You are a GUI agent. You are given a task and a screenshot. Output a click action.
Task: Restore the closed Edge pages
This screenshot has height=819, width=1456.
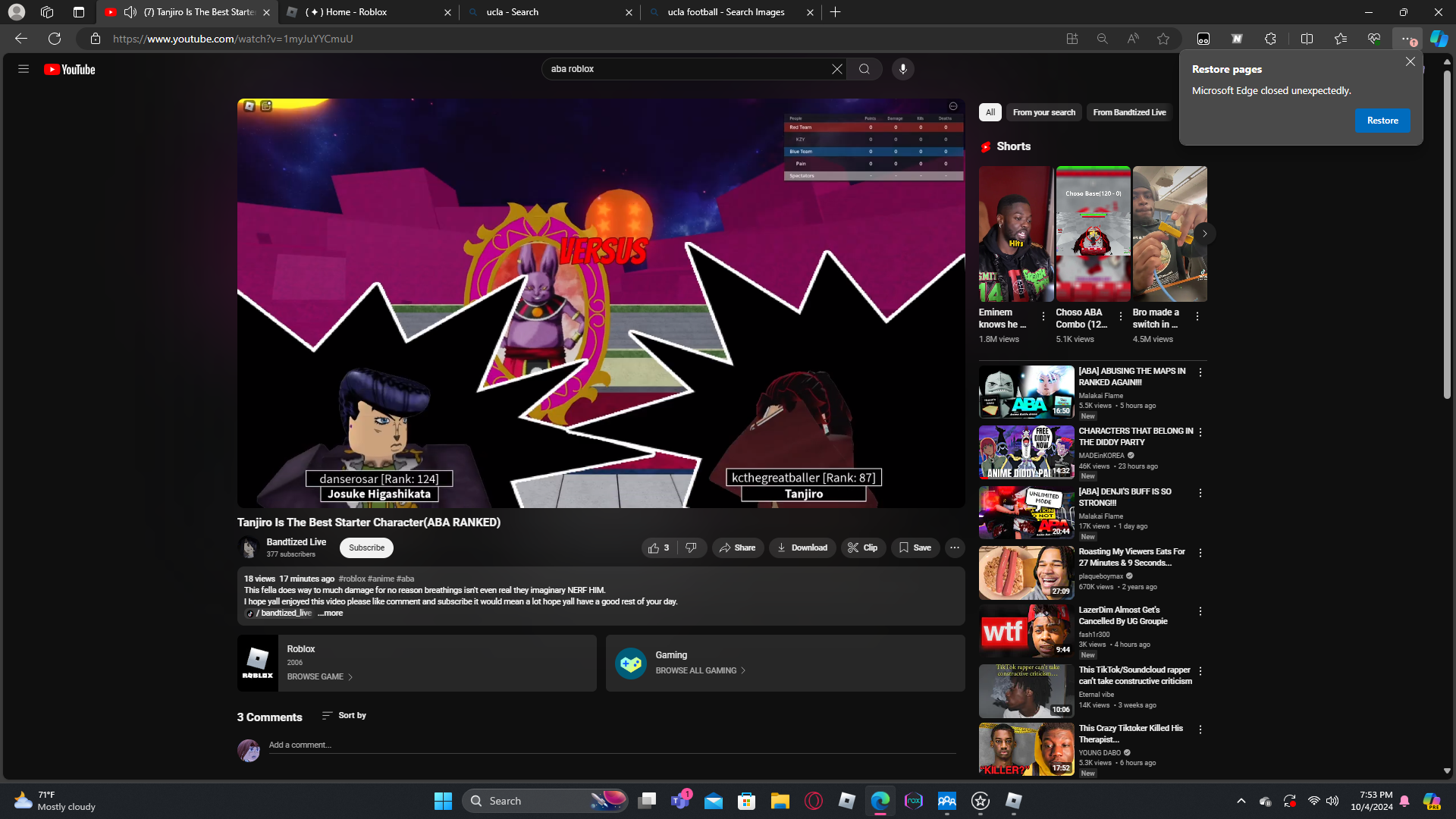[1382, 121]
